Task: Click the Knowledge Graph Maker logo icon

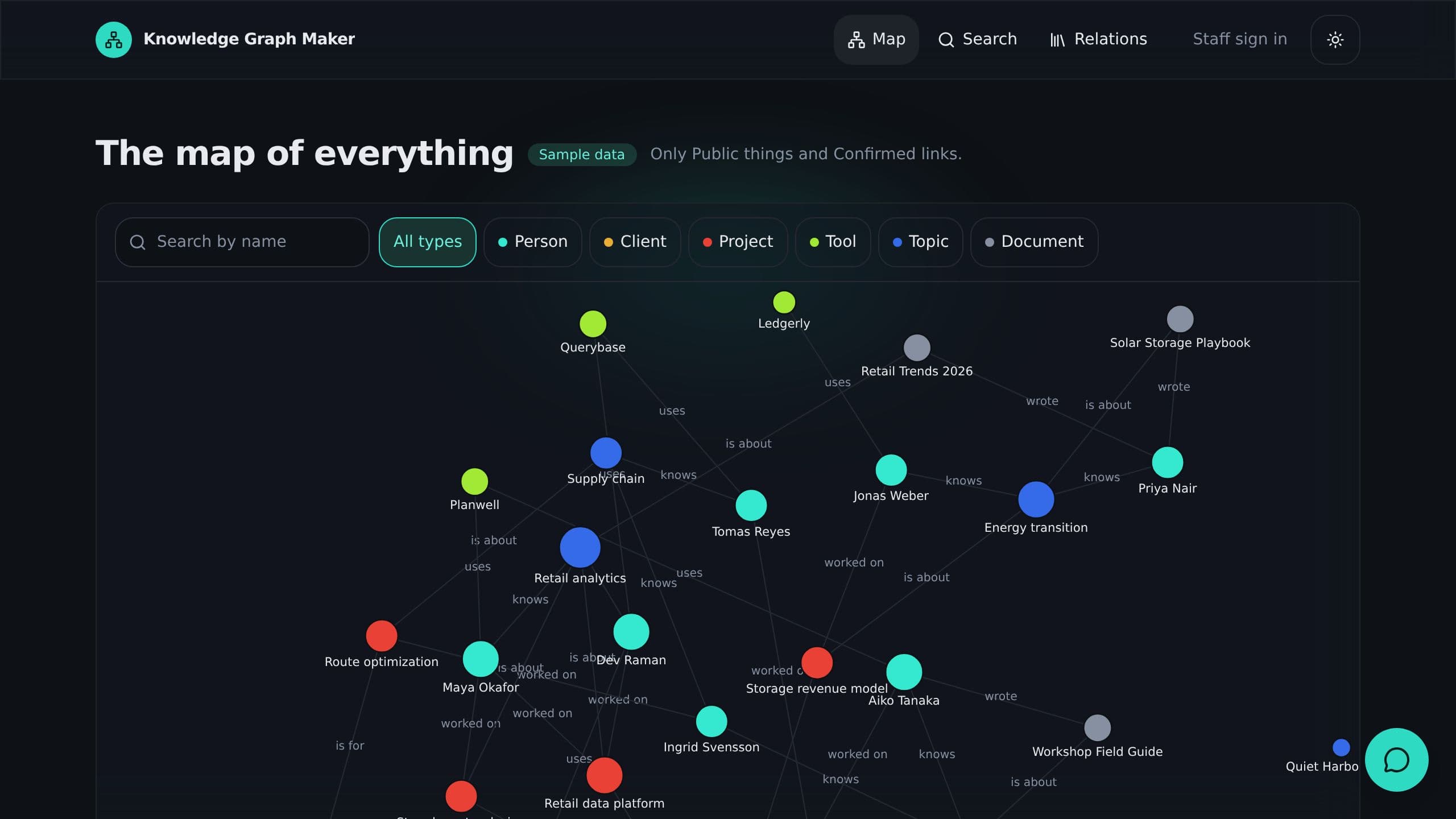Action: point(114,40)
